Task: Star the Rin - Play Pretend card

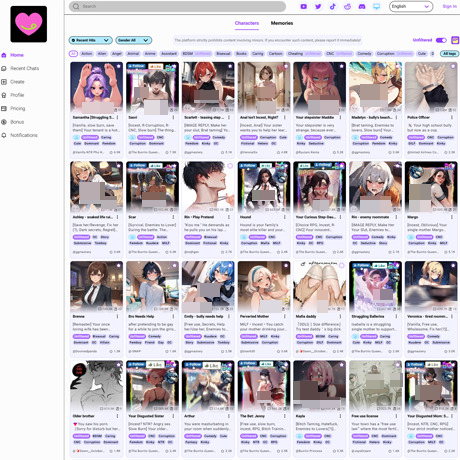Action: pos(230,166)
